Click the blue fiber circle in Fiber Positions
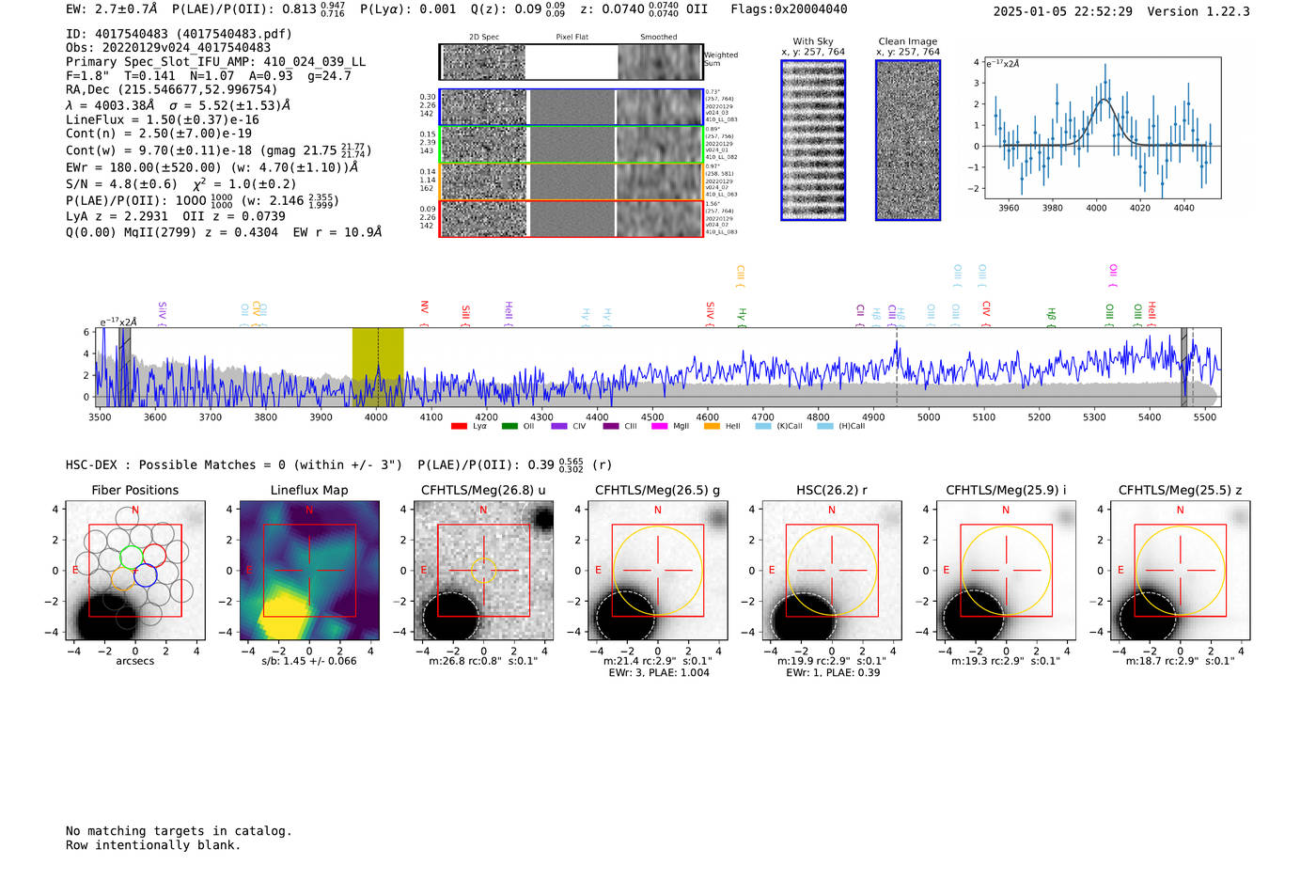 pyautogui.click(x=145, y=575)
